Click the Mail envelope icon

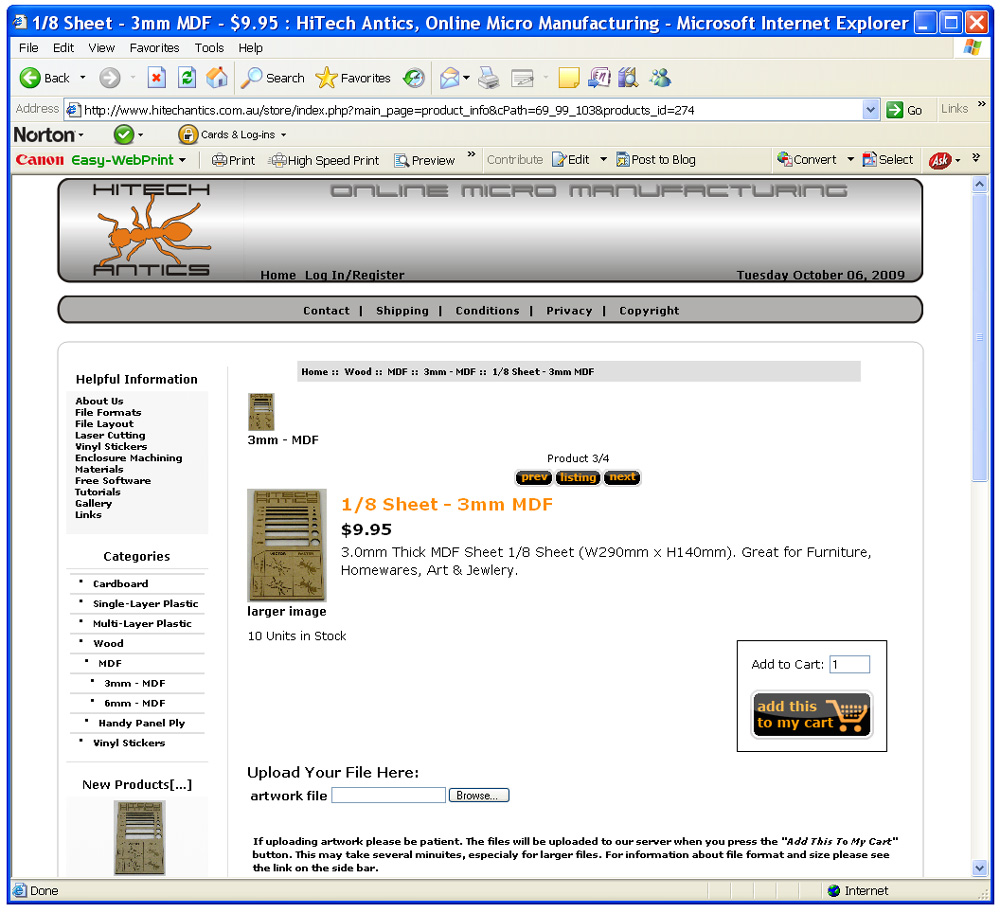(450, 78)
